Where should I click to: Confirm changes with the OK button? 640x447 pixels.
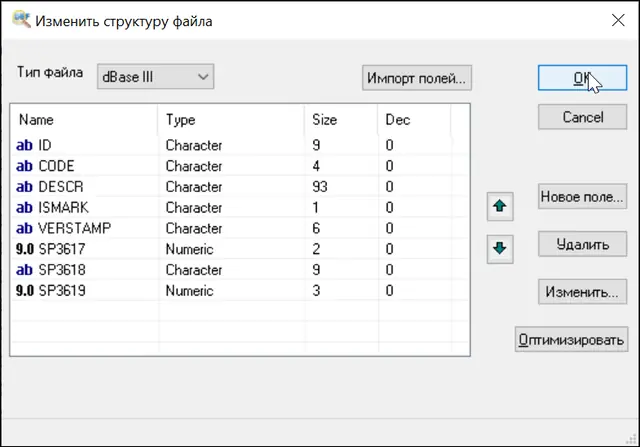pyautogui.click(x=582, y=78)
